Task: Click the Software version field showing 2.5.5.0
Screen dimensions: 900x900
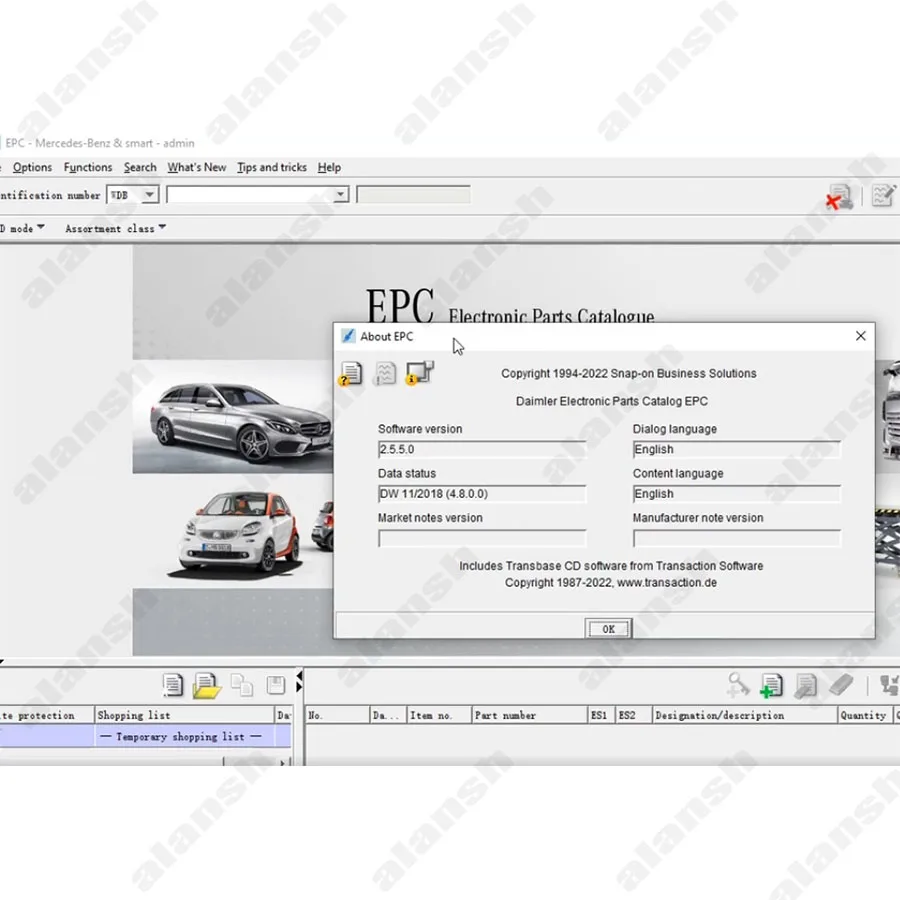Action: [x=482, y=449]
